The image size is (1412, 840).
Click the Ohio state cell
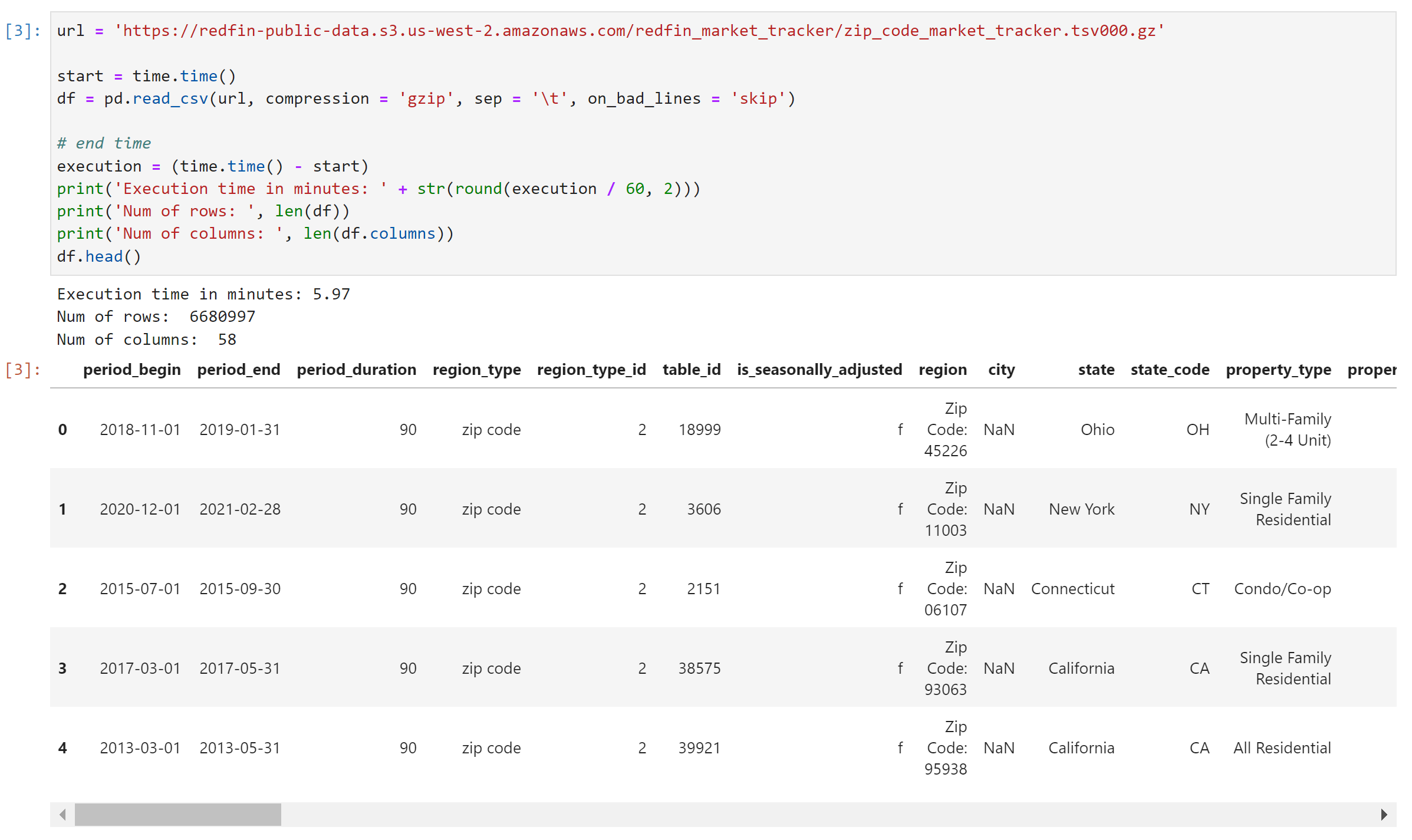tap(1097, 430)
